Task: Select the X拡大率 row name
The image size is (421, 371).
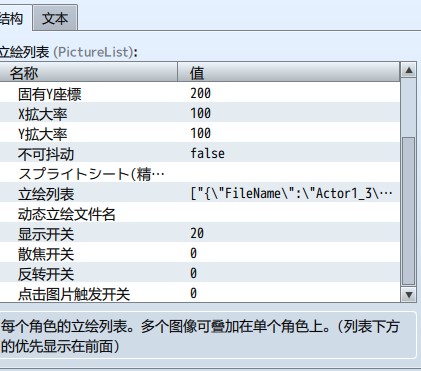Action: tap(43, 114)
